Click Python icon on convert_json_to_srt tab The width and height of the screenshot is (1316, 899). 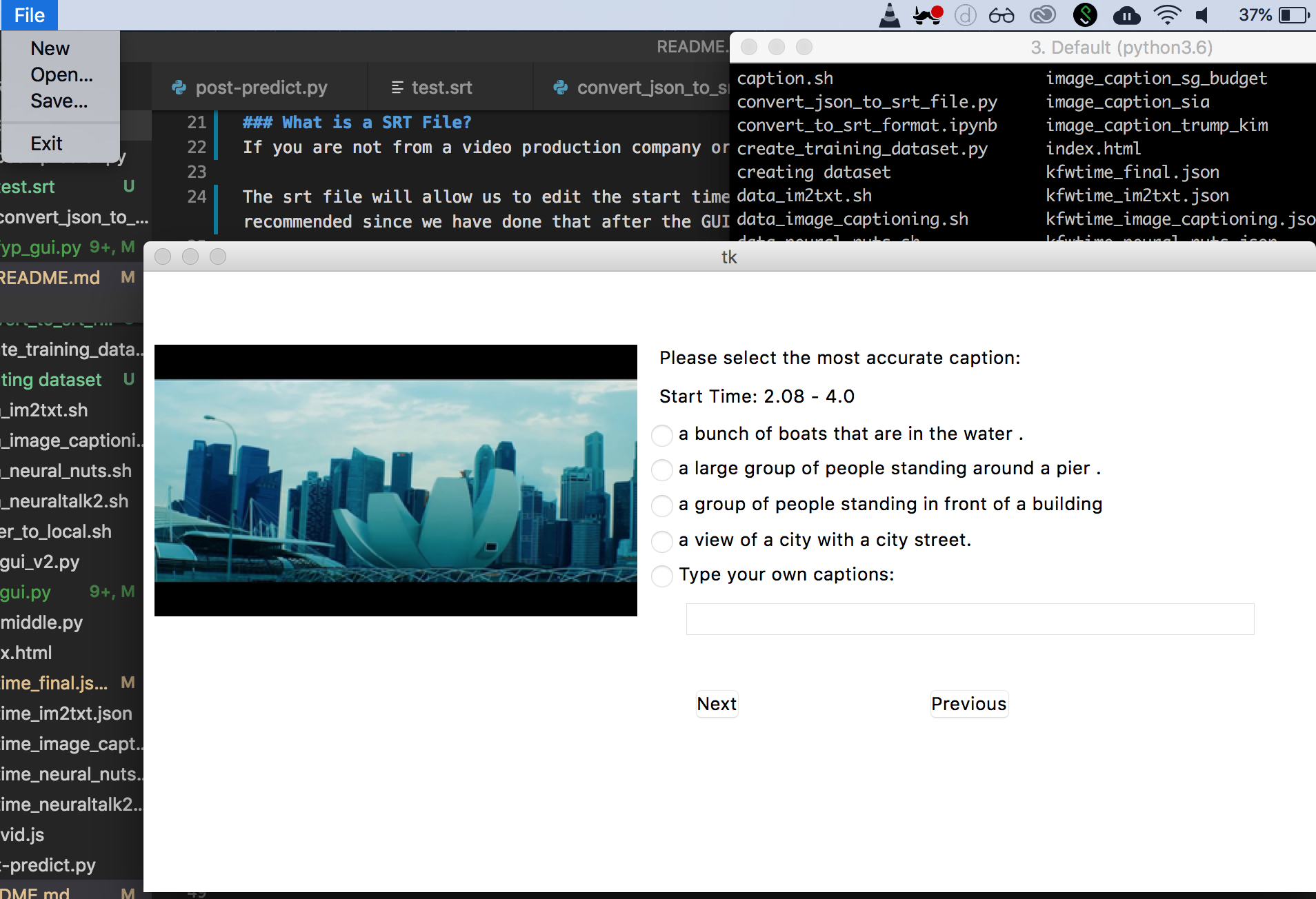pyautogui.click(x=561, y=88)
